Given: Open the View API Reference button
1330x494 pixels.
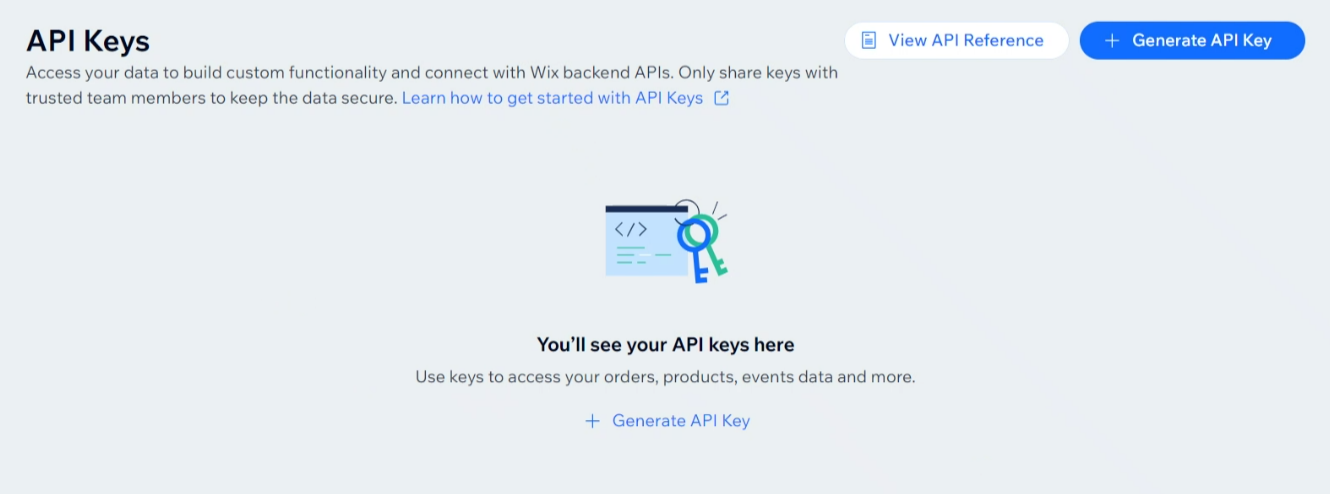Looking at the screenshot, I should coord(957,40).
